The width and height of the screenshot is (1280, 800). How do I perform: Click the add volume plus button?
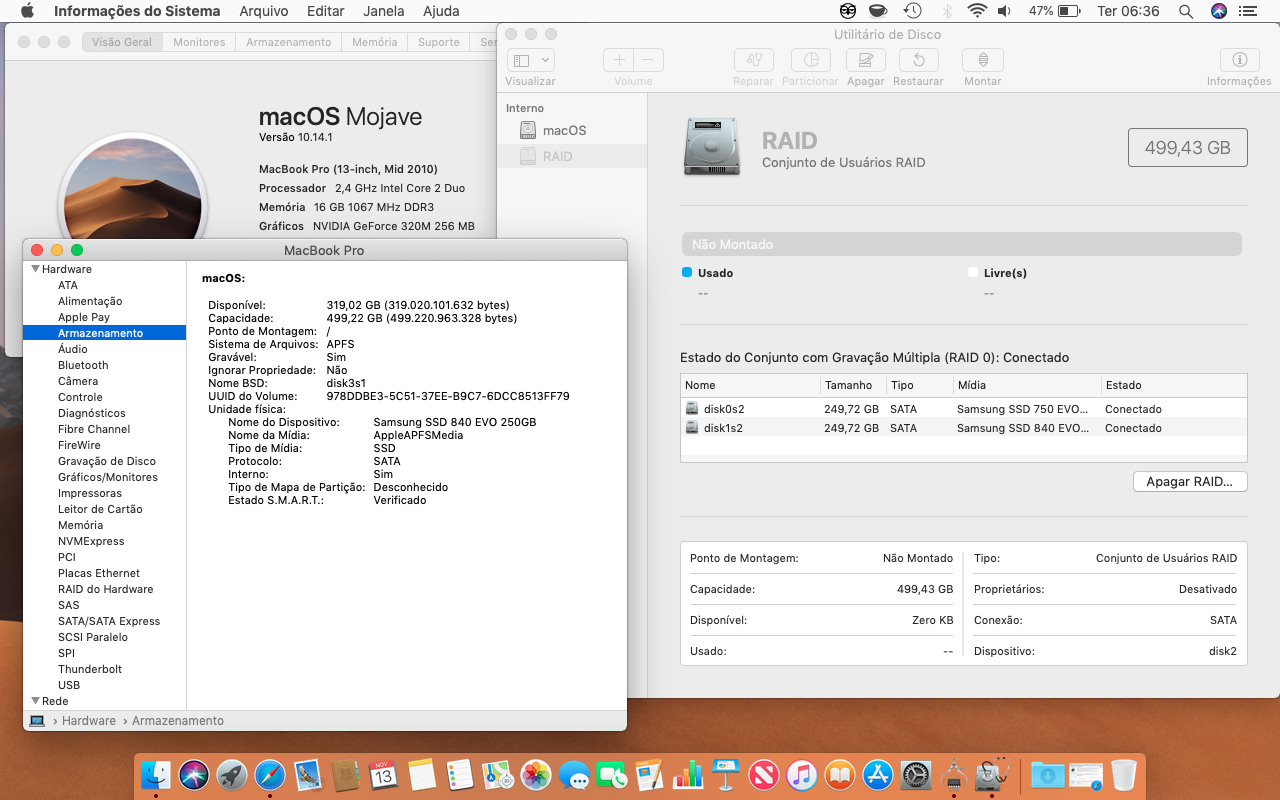pos(619,60)
